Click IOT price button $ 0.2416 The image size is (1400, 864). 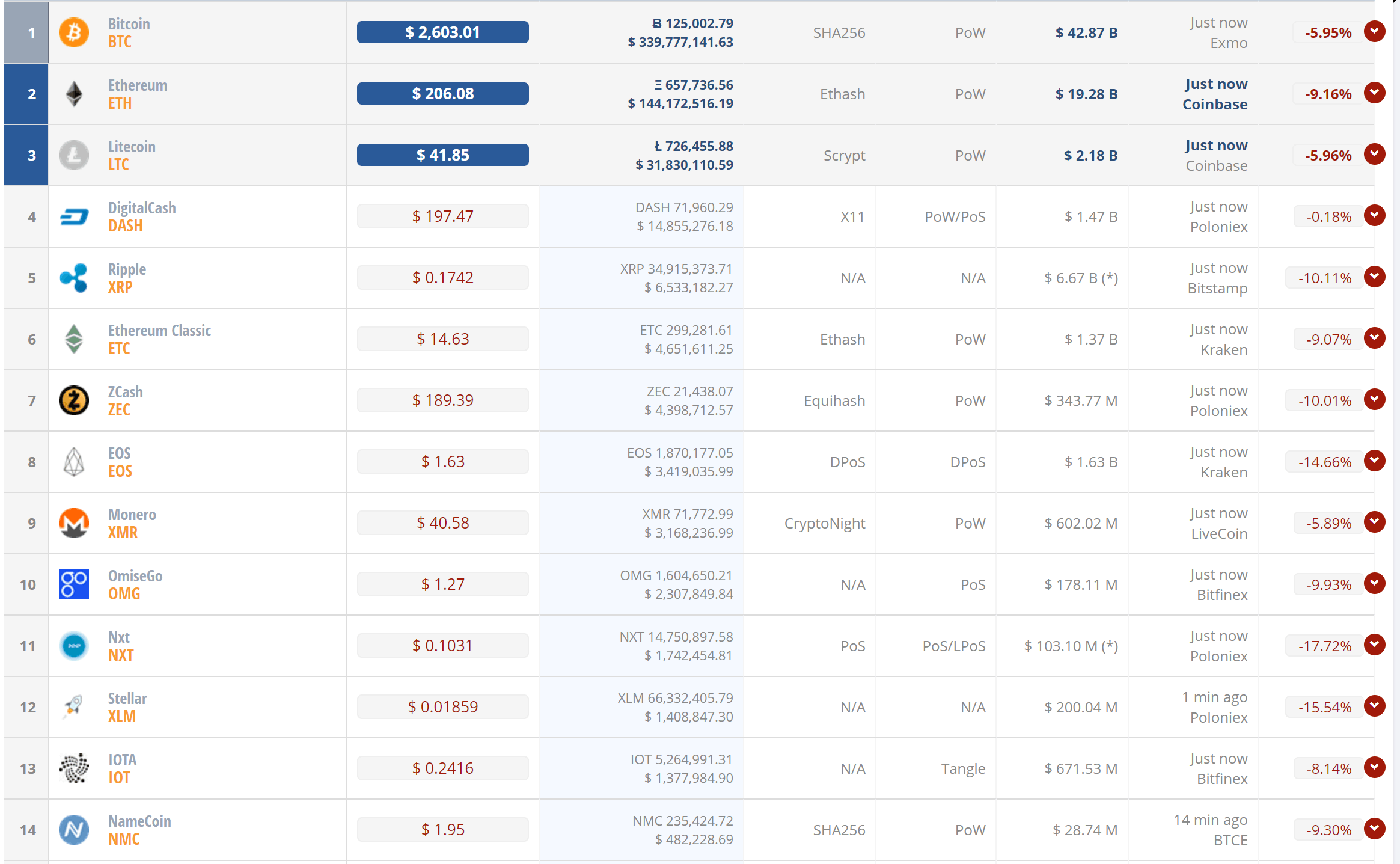click(443, 768)
